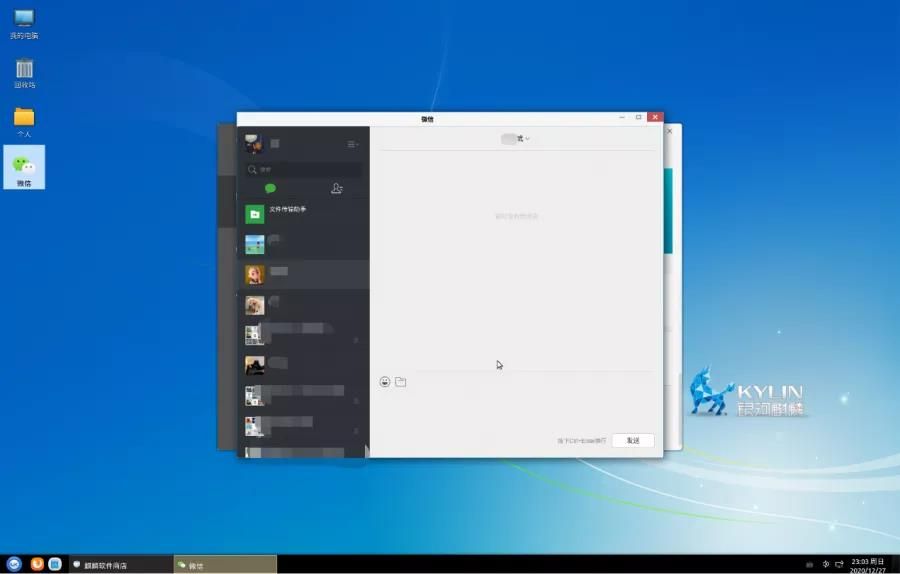Open the Recycle Bin desktop icon
The width and height of the screenshot is (900, 574).
pyautogui.click(x=24, y=72)
